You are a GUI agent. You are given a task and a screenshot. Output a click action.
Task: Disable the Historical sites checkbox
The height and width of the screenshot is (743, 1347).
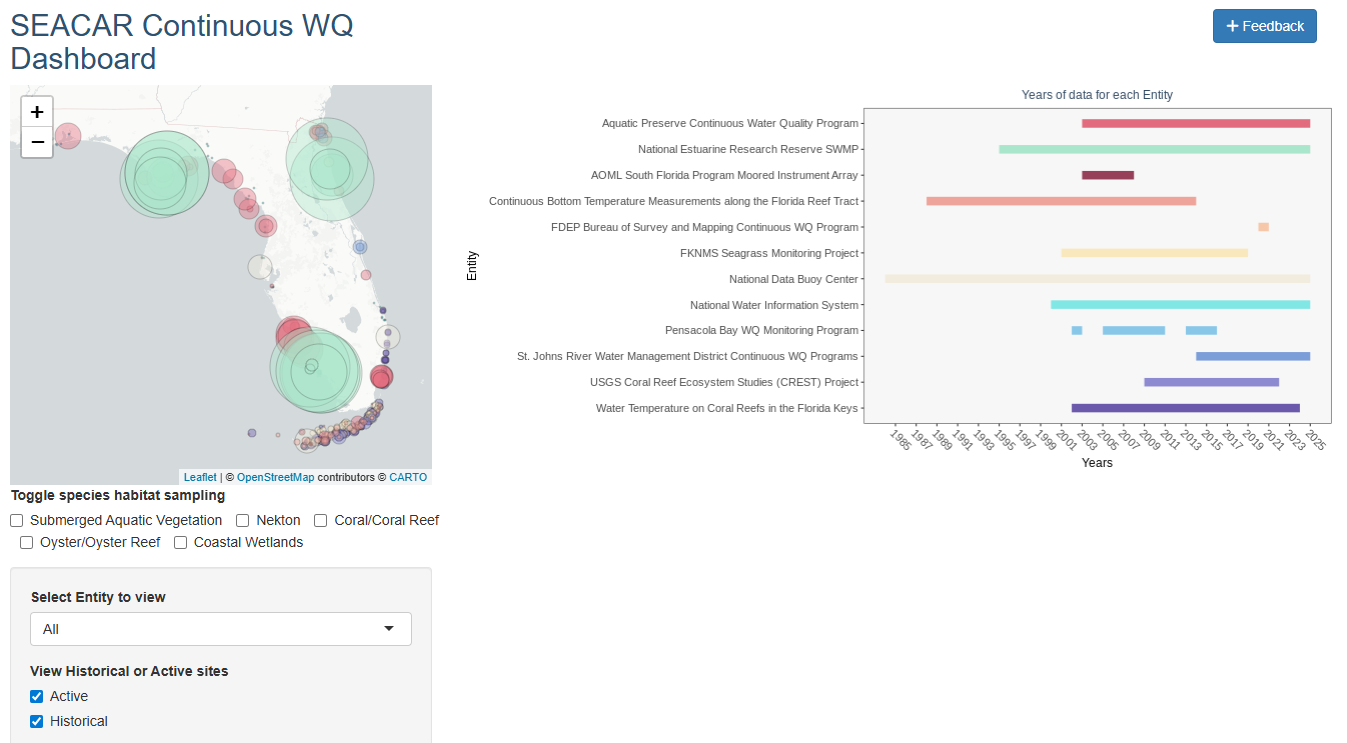tap(37, 721)
